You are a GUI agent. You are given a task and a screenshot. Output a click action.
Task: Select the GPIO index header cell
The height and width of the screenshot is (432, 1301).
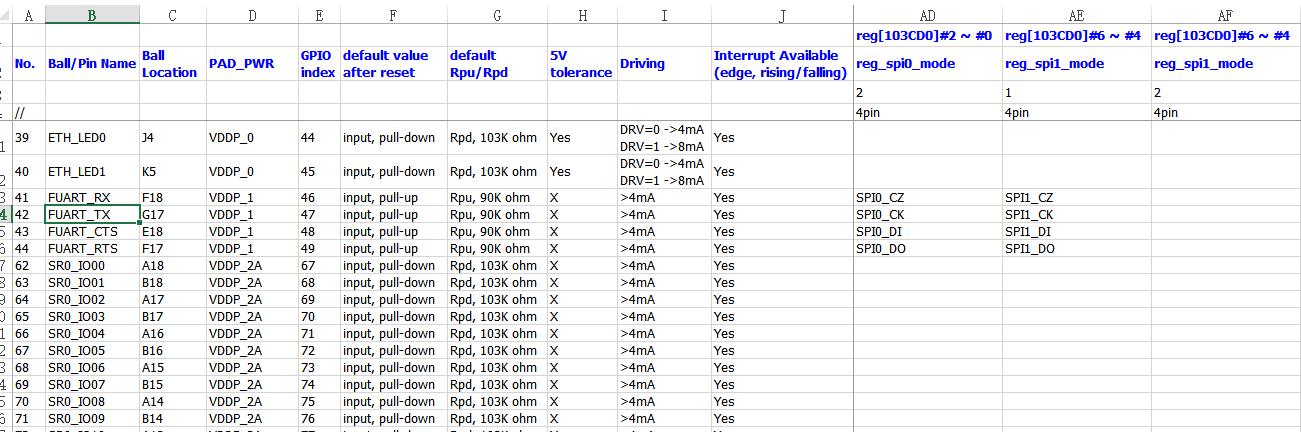click(318, 63)
